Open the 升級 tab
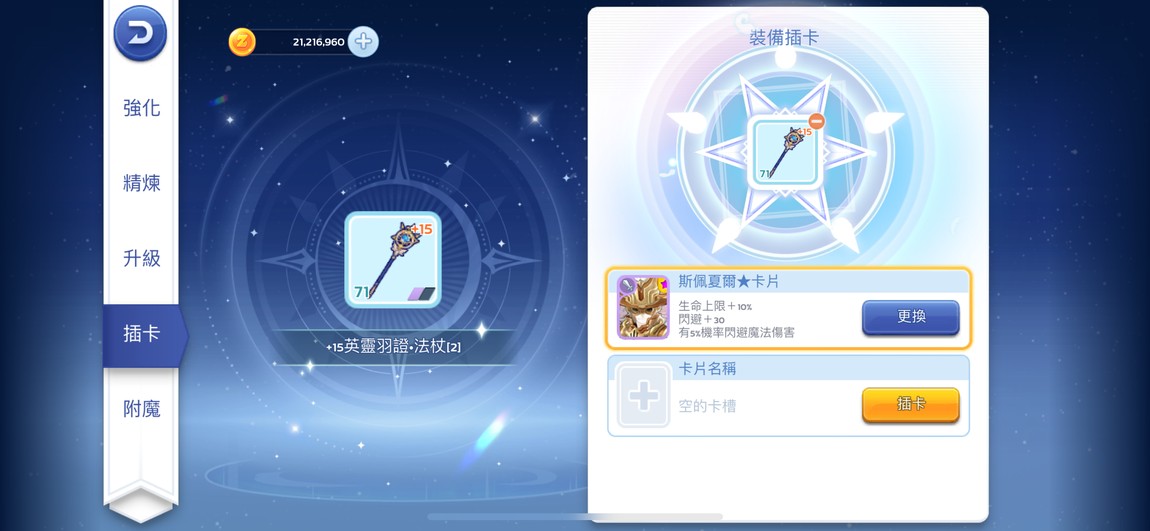This screenshot has height=531, width=1150. point(141,258)
